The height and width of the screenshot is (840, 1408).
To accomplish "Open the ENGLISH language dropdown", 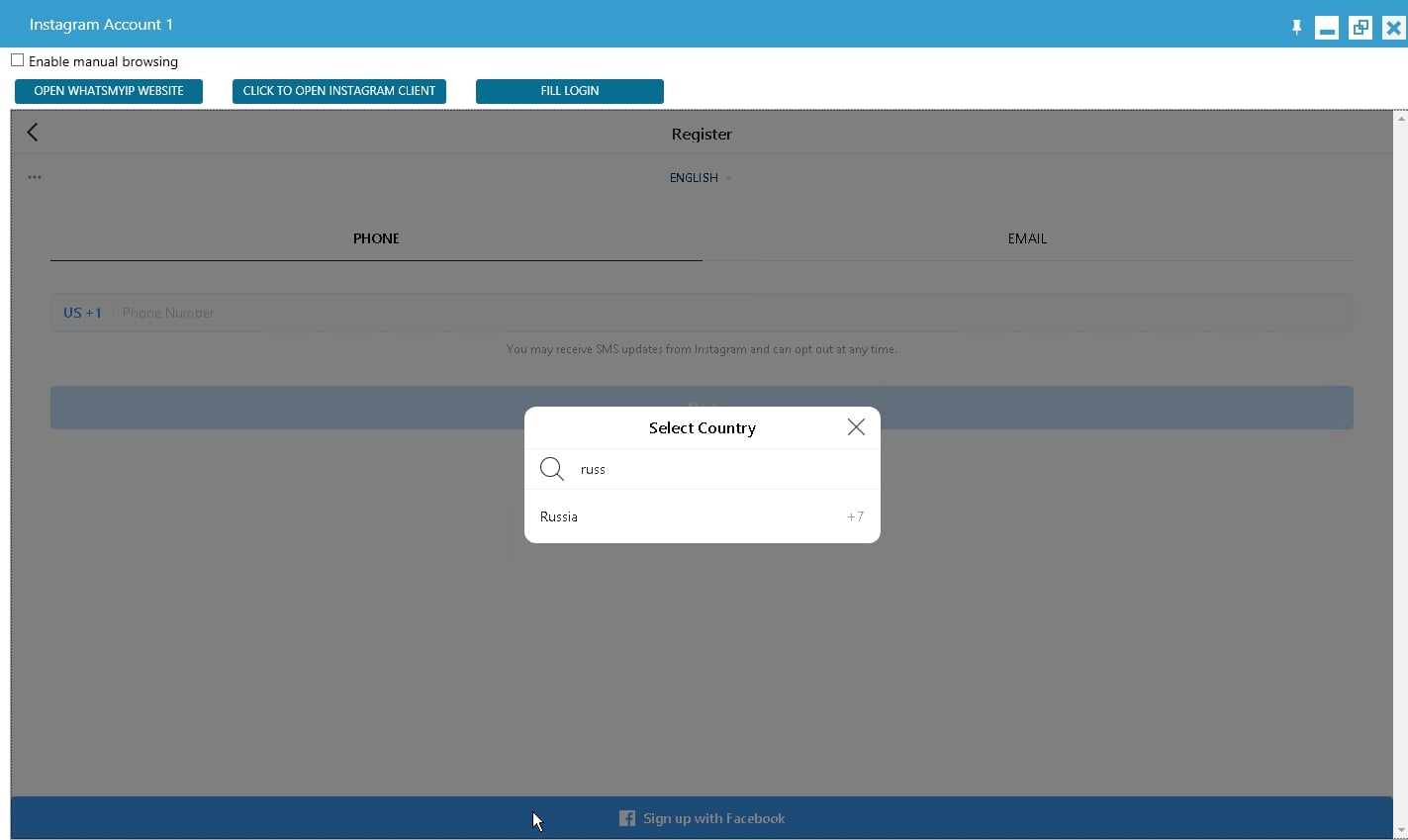I will point(701,178).
